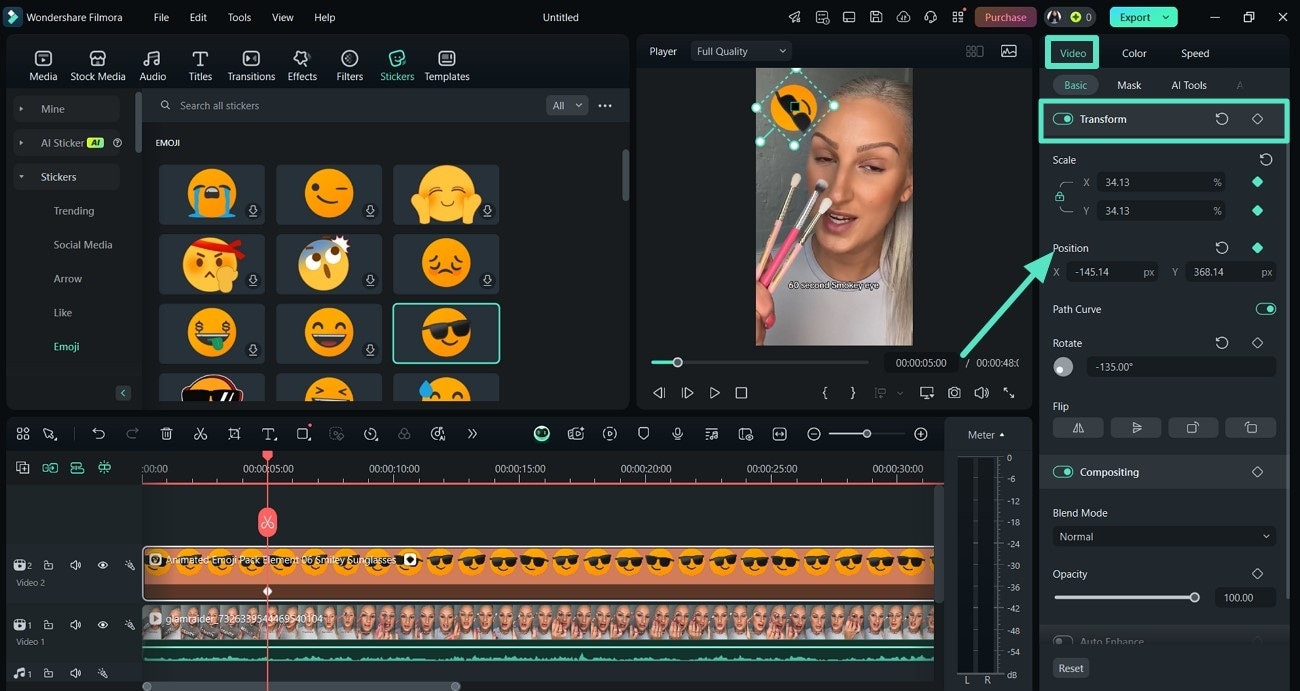Click the Redo icon in timeline toolbar
This screenshot has height=691, width=1300.
(x=132, y=434)
